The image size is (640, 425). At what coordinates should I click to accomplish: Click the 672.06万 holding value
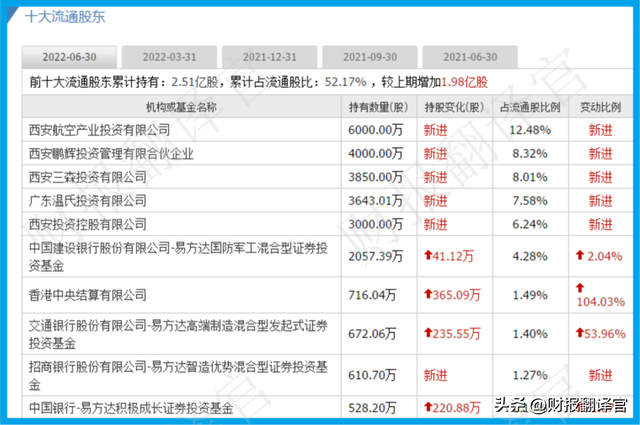372,334
